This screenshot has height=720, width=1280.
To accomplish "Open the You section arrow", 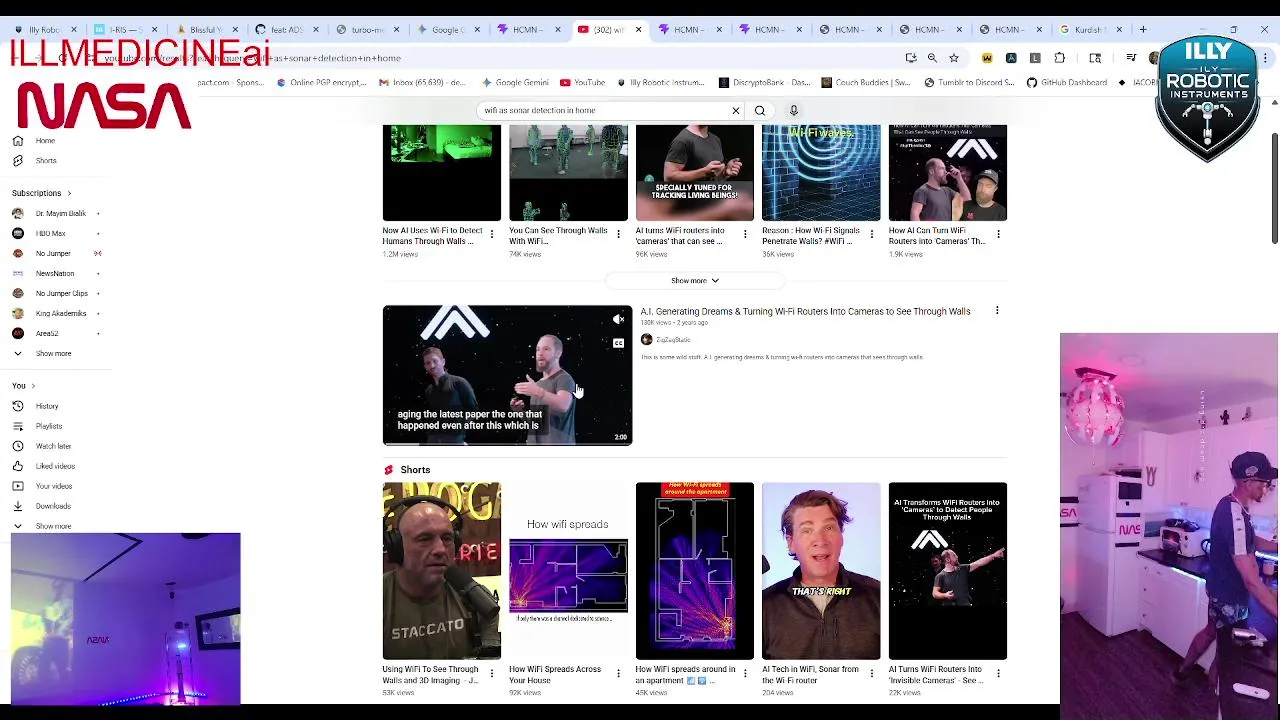I will click(x=33, y=386).
